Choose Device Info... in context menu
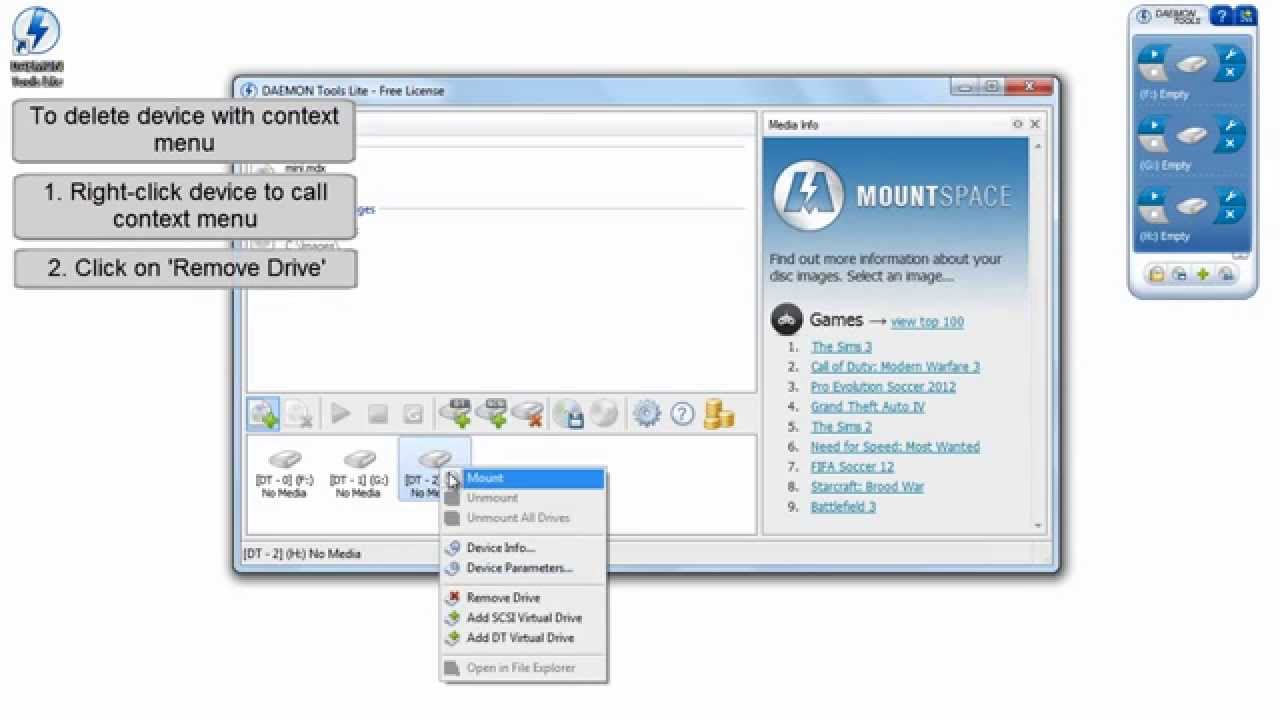The height and width of the screenshot is (720, 1280). click(523, 548)
